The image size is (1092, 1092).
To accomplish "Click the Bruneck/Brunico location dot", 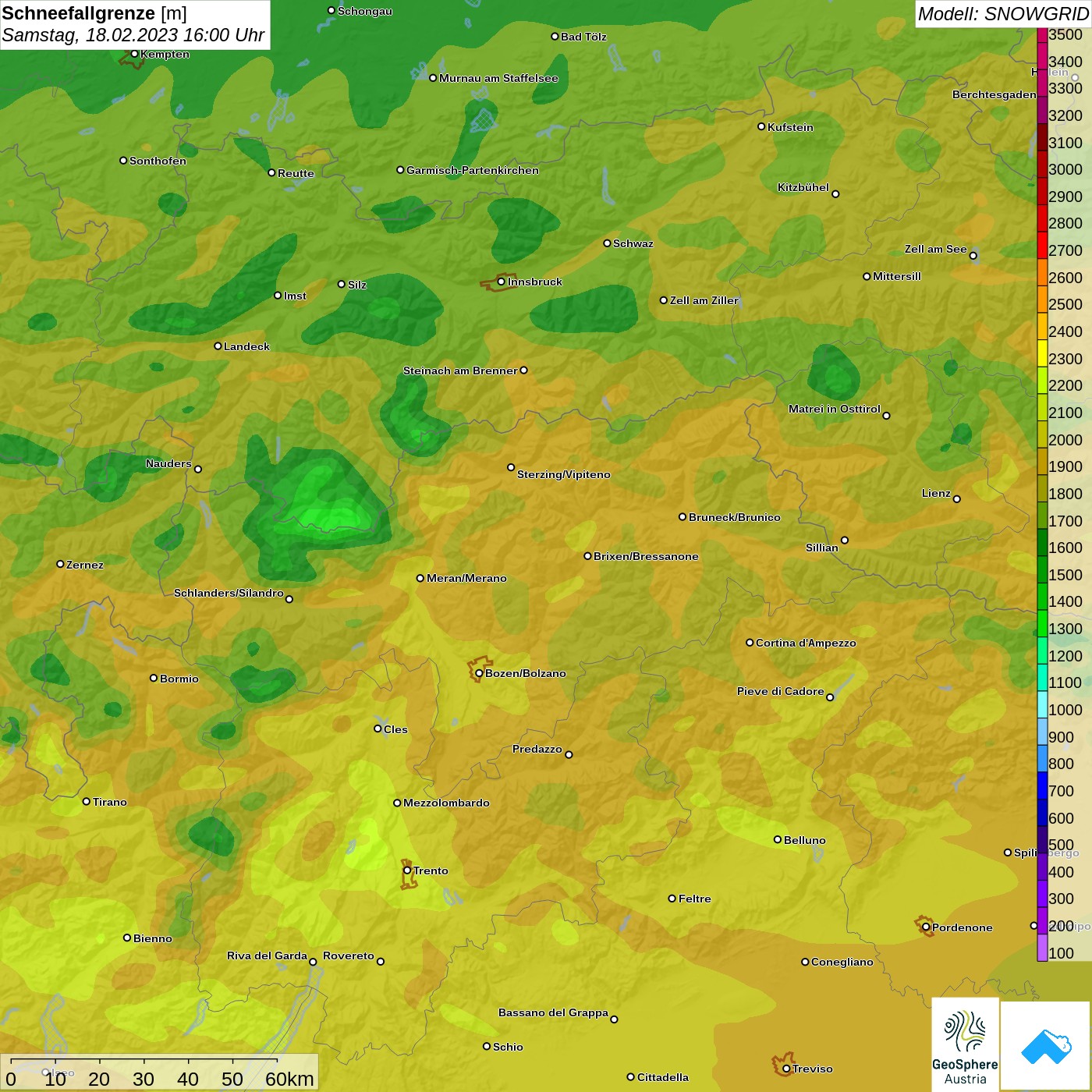I will pyautogui.click(x=682, y=516).
